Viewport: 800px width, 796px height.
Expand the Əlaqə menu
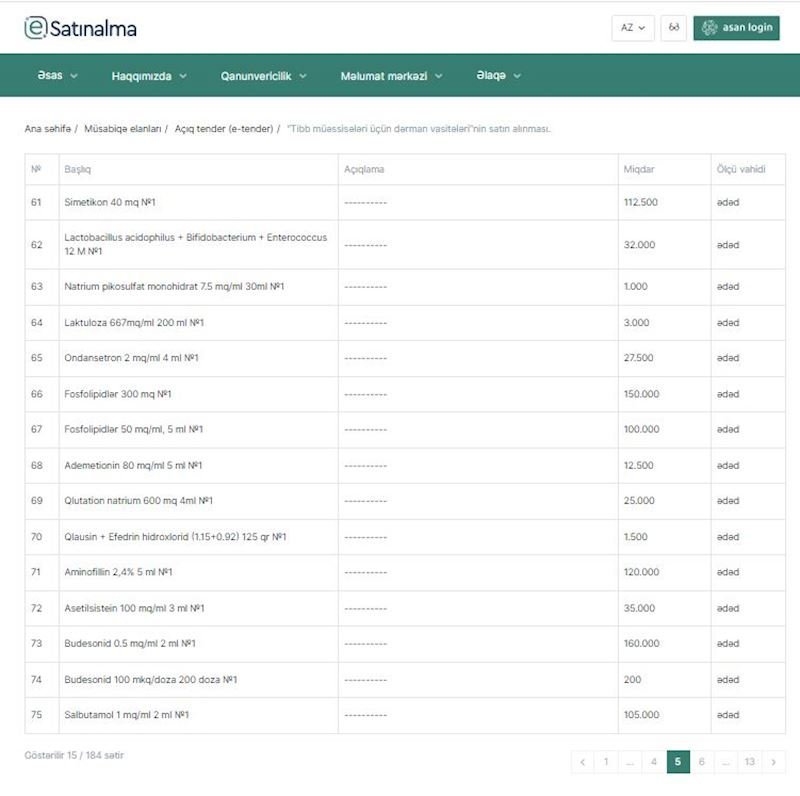pos(498,76)
